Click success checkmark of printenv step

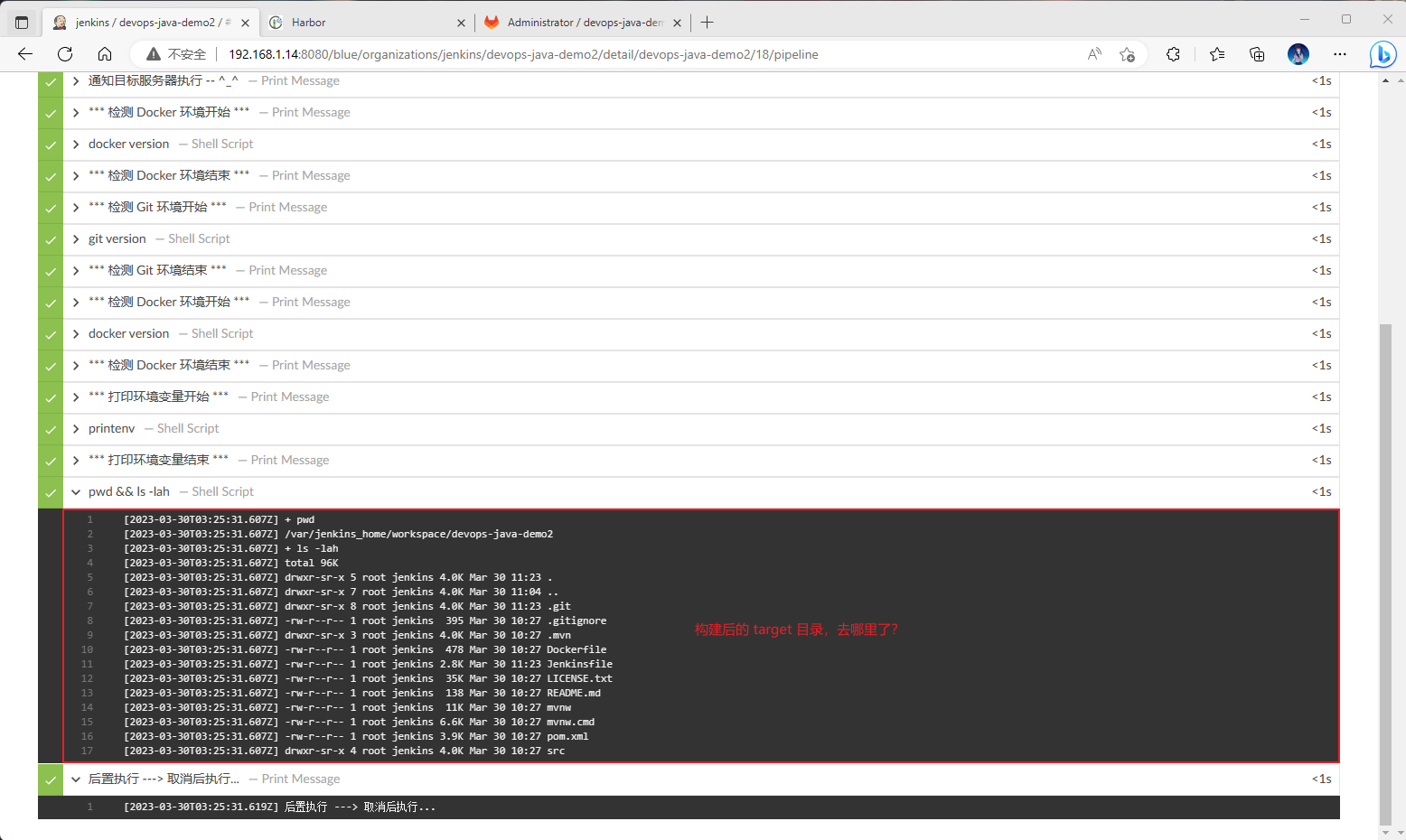point(51,429)
